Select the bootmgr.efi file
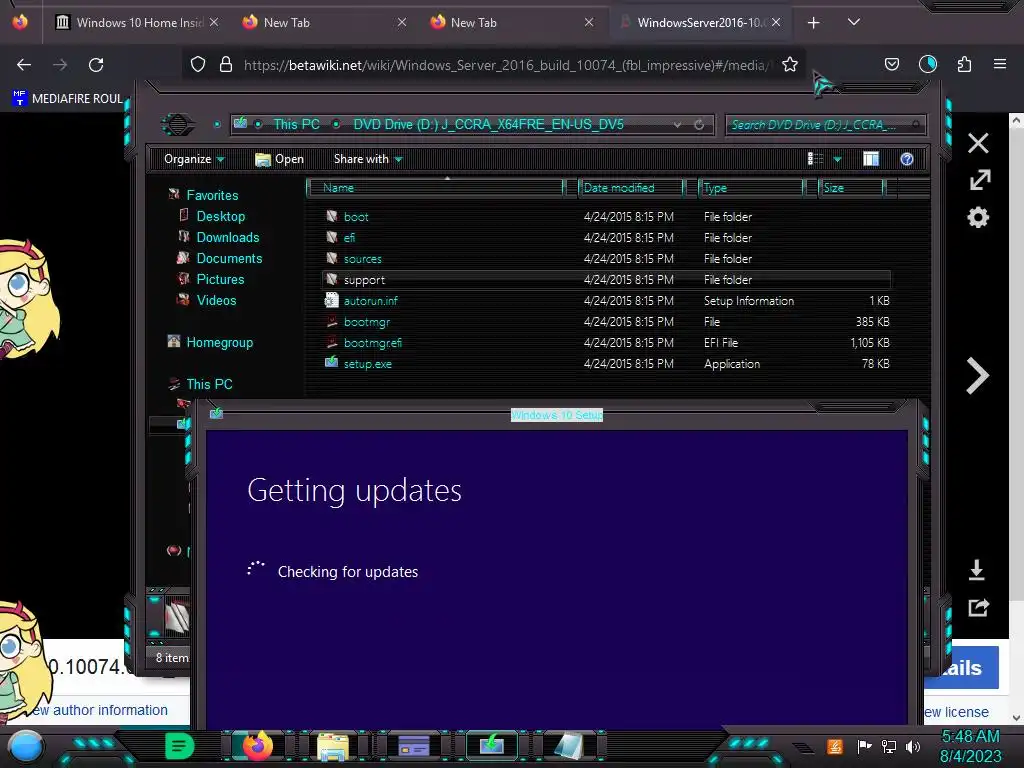Viewport: 1024px width, 768px height. [x=372, y=342]
